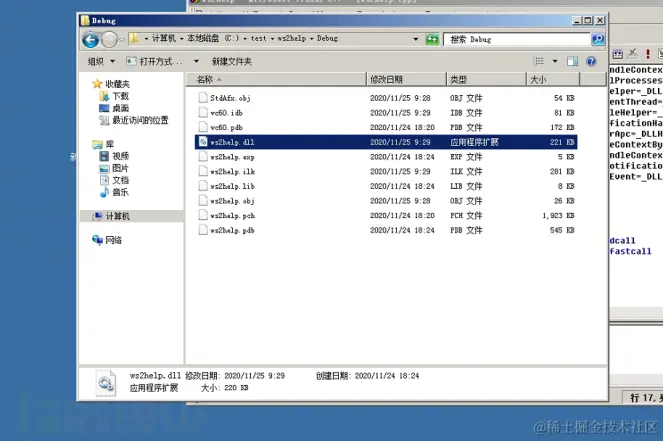Sort by 名称 column header
Screen dimensions: 664x441
[276, 79]
